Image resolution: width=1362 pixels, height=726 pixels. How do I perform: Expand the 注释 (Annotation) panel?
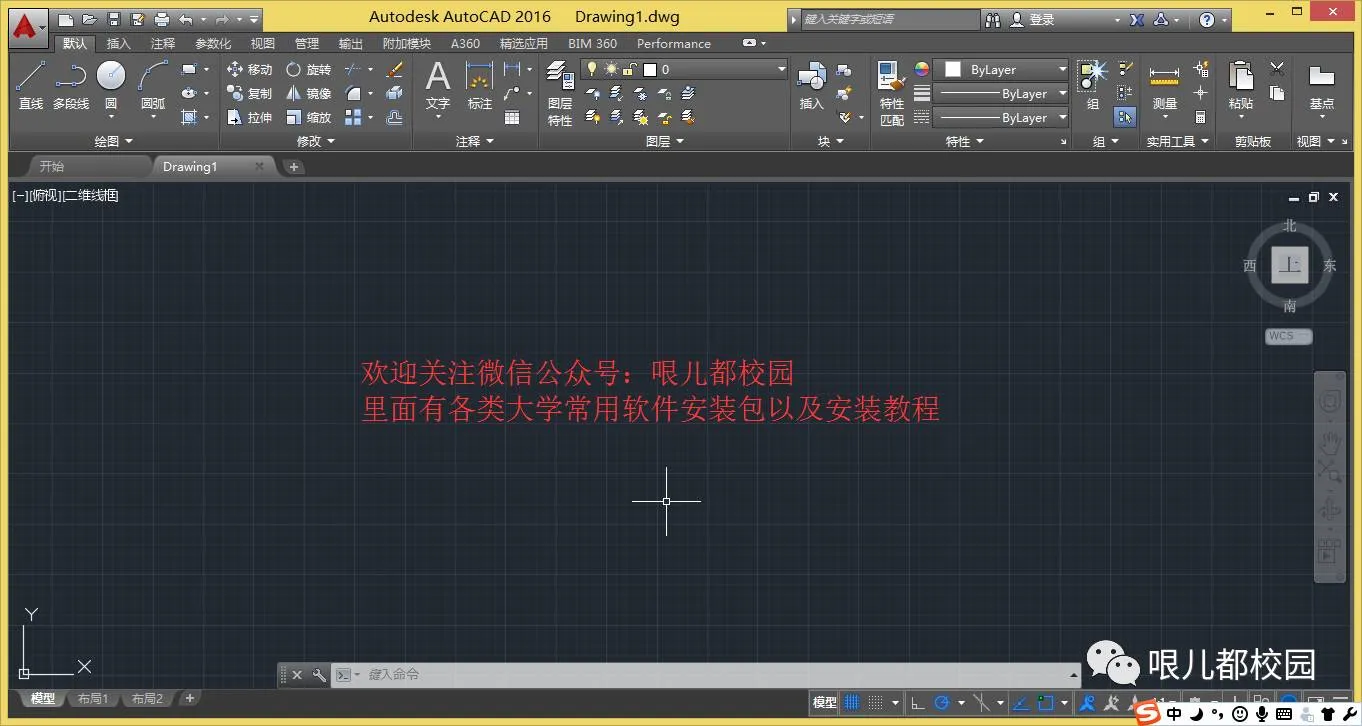(475, 142)
